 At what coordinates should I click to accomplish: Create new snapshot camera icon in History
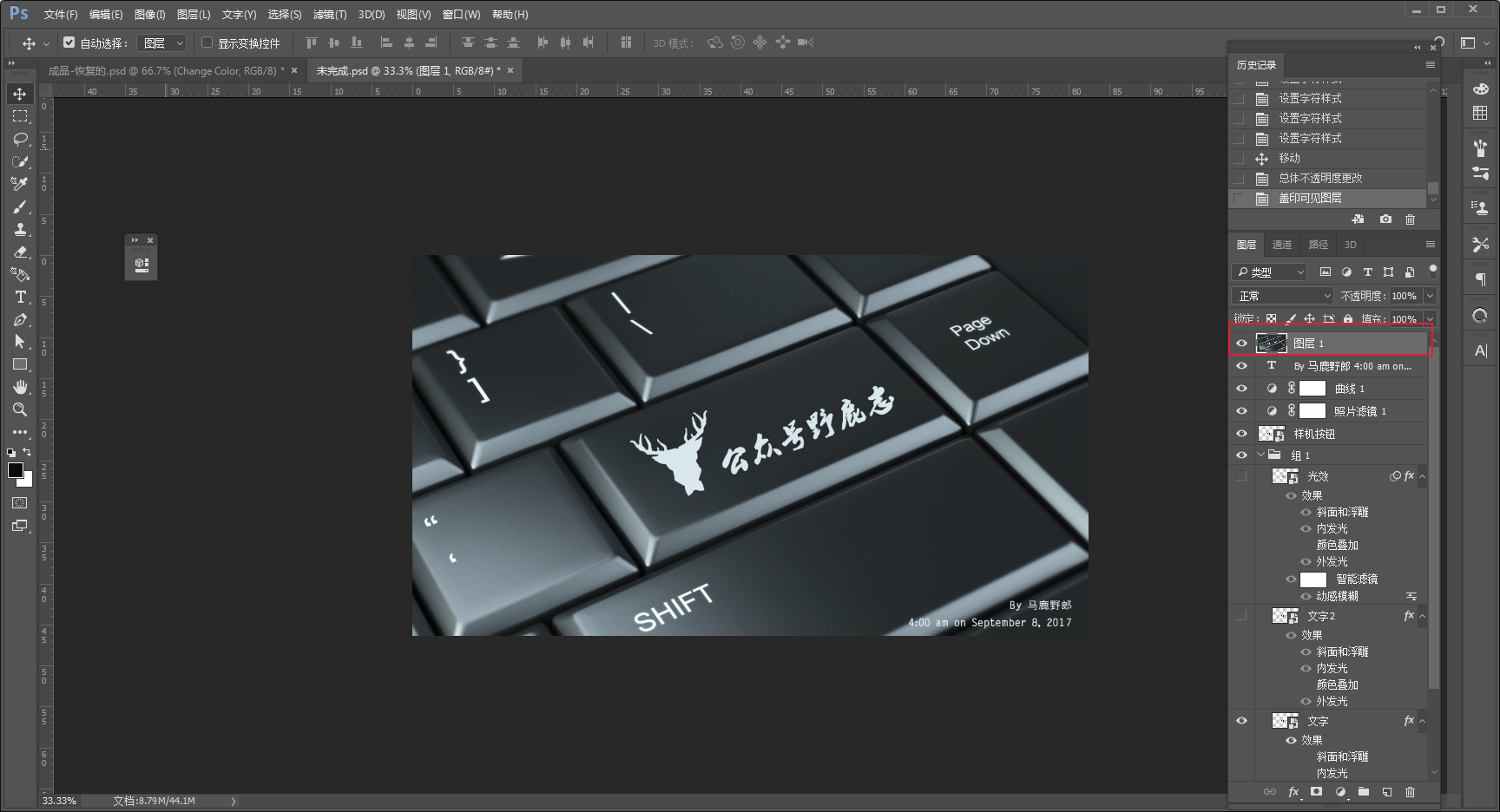point(1385,219)
